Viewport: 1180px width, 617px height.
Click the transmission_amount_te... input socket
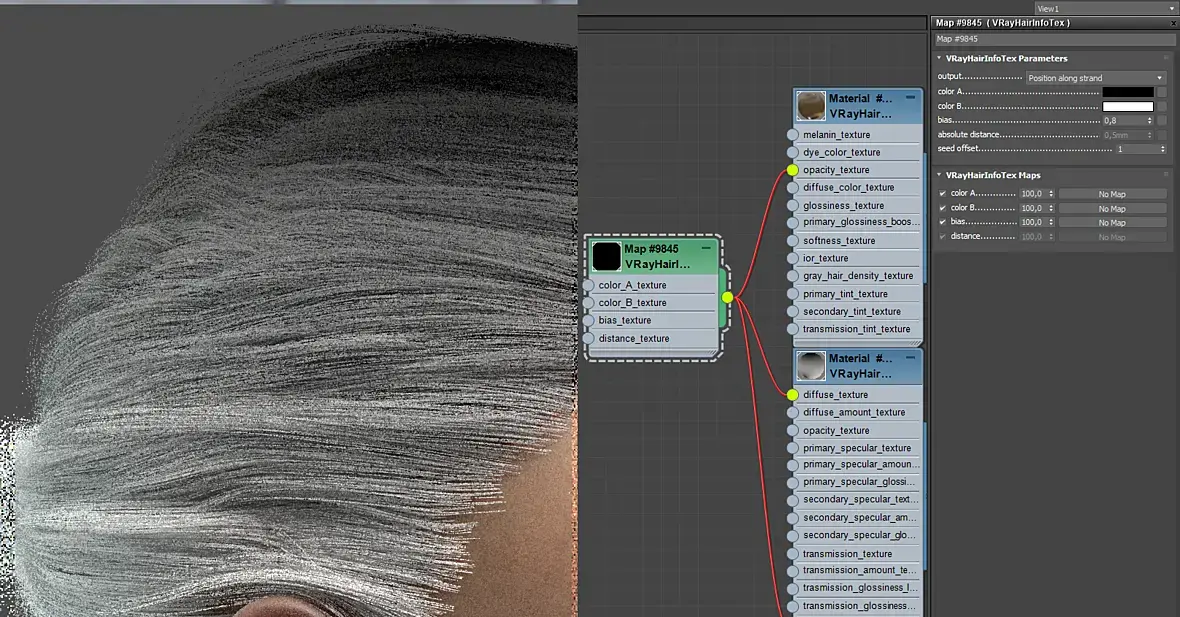(x=792, y=570)
